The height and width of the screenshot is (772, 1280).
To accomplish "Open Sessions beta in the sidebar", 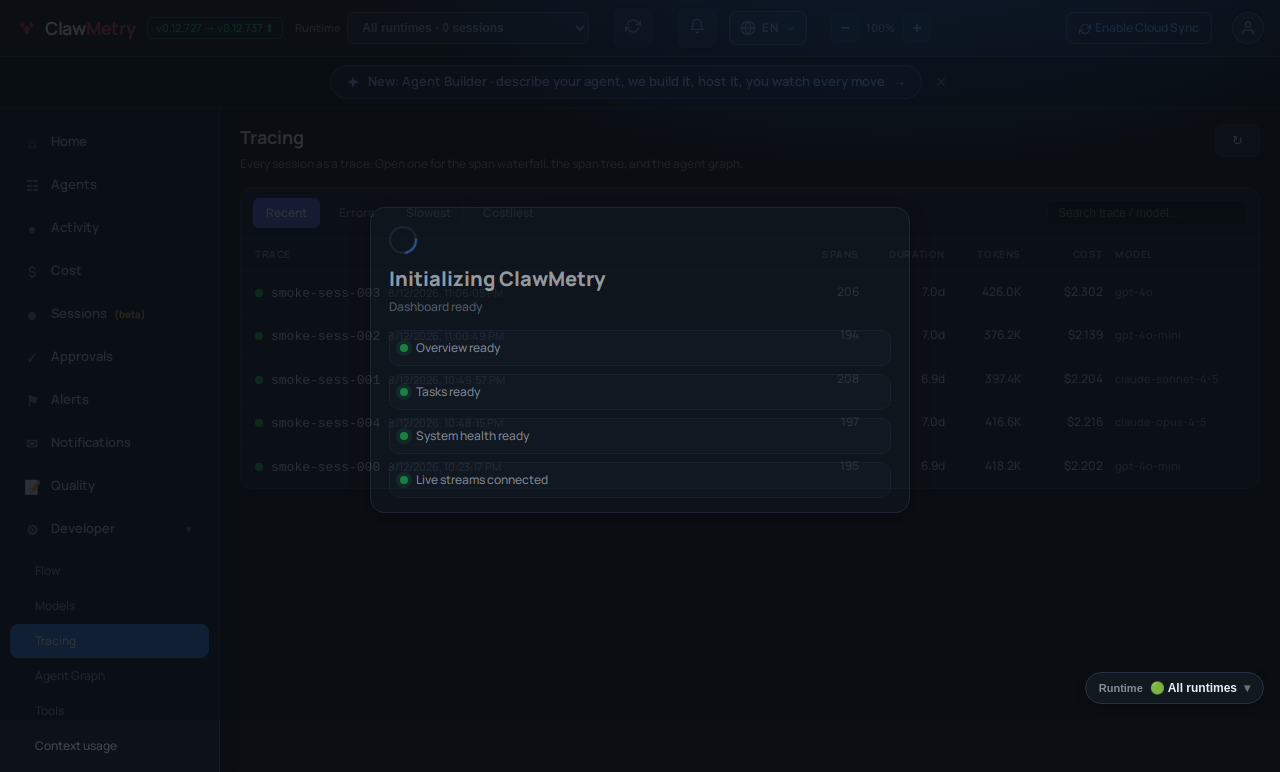I will click(110, 314).
